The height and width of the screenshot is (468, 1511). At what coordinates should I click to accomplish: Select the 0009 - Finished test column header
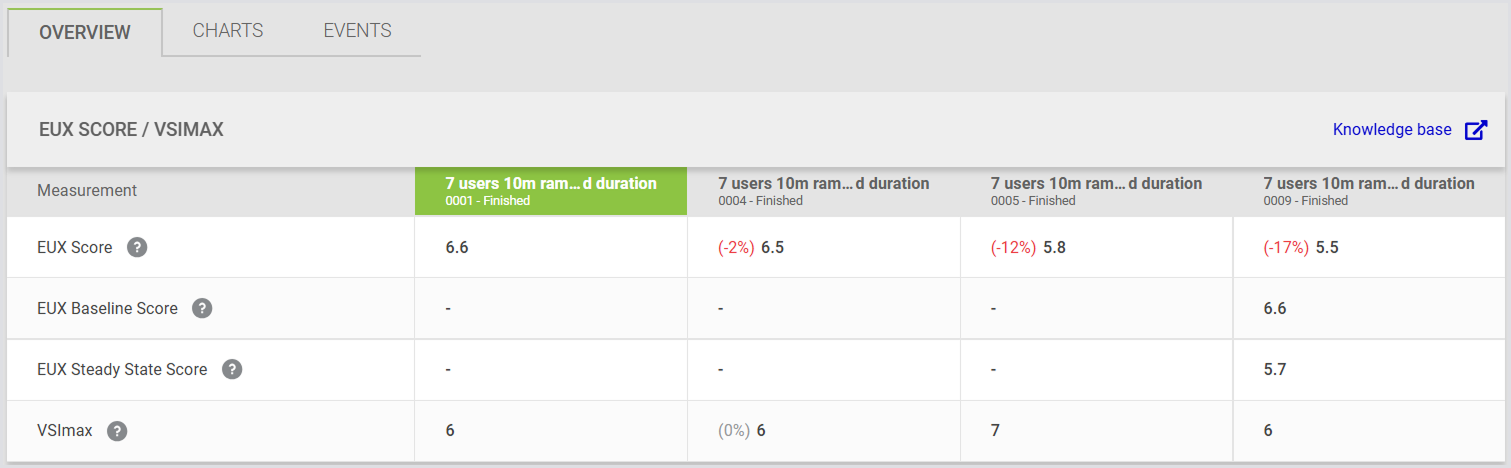pos(1368,191)
